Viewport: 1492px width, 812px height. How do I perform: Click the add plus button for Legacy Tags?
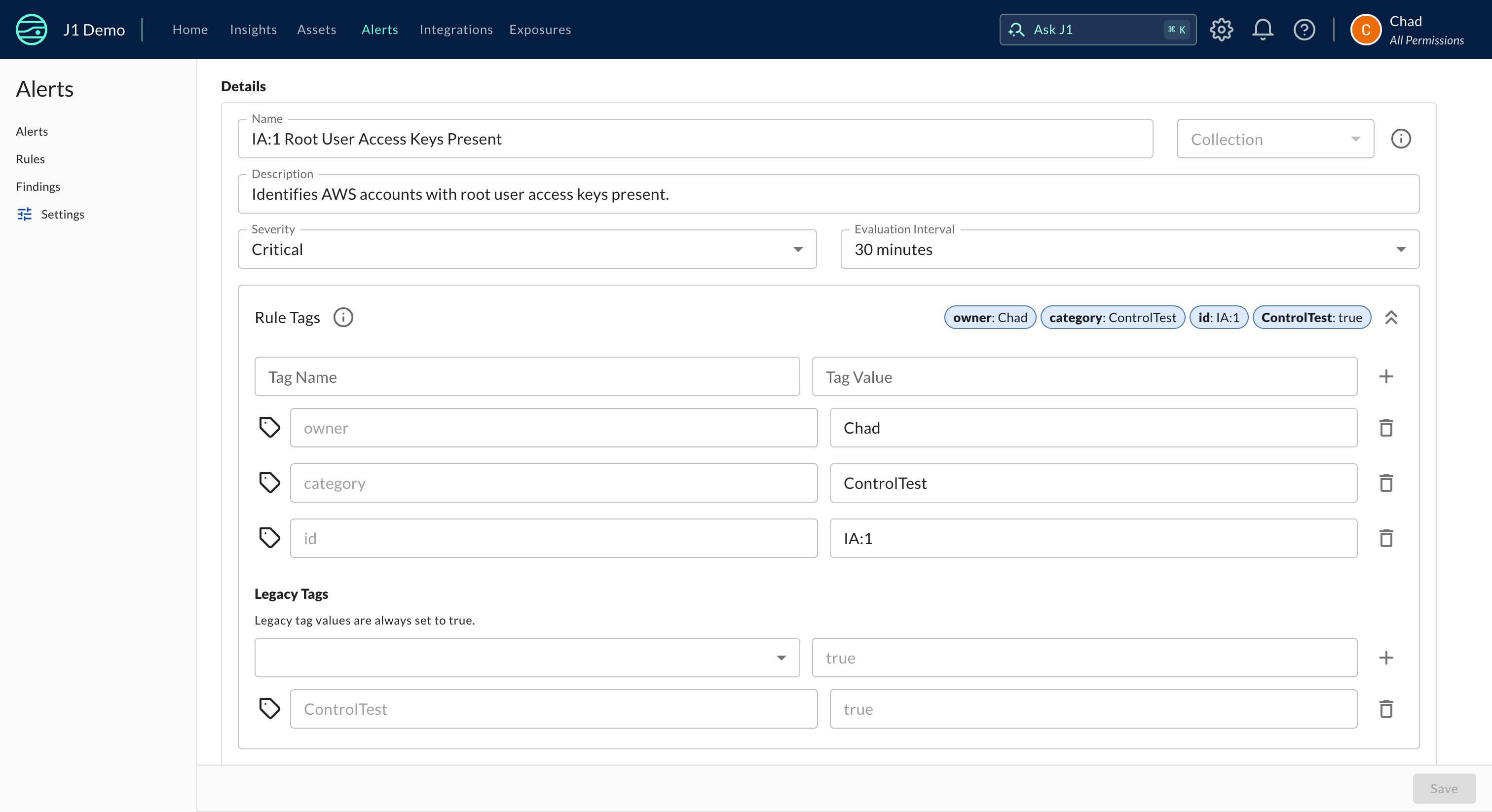pyautogui.click(x=1387, y=657)
